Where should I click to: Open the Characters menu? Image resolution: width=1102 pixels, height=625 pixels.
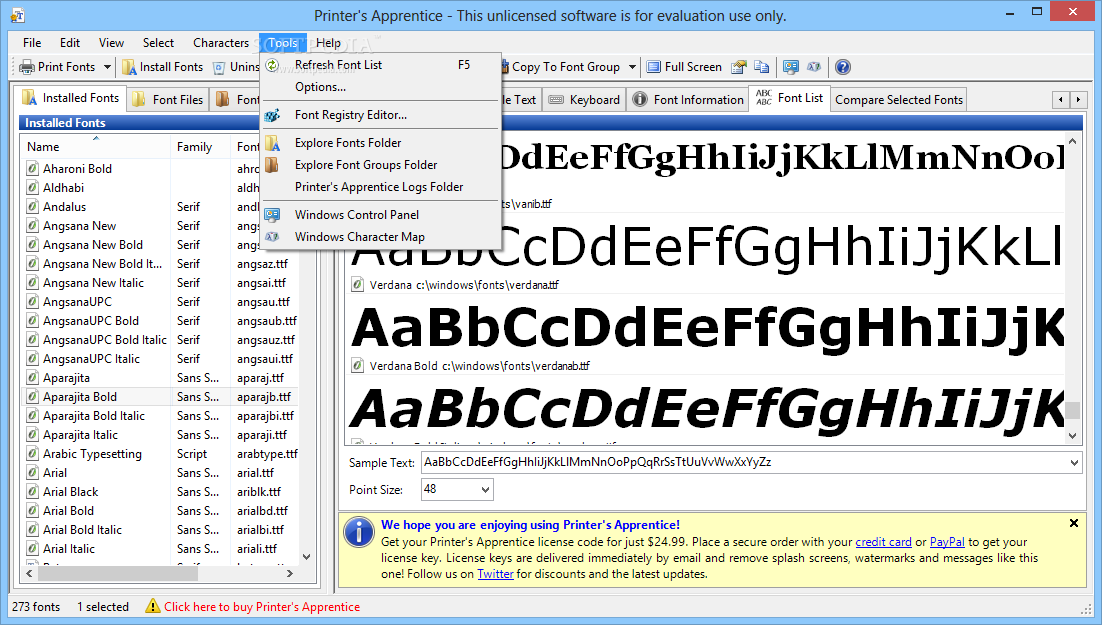tap(221, 43)
